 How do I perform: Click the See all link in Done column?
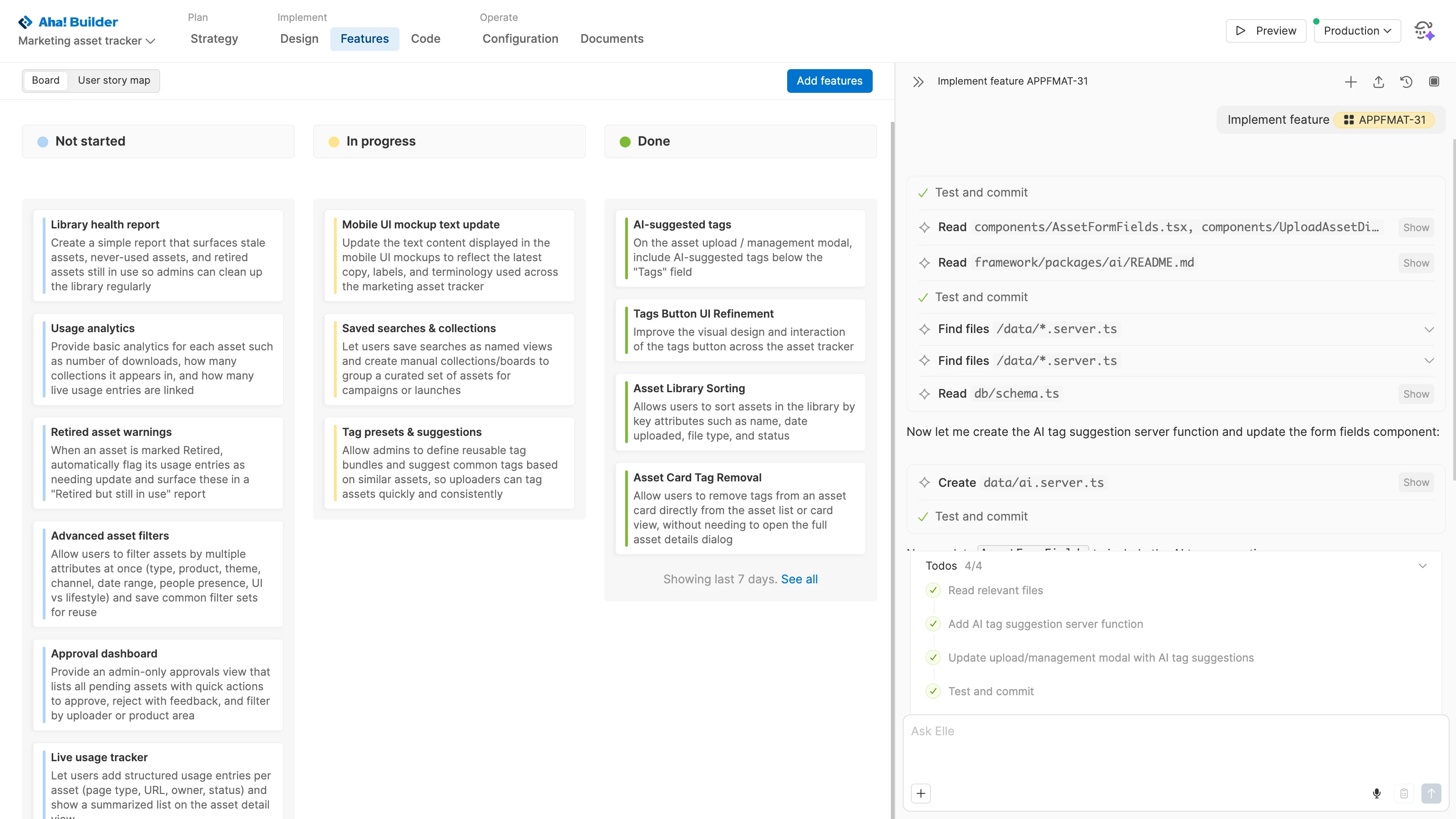pos(799,579)
